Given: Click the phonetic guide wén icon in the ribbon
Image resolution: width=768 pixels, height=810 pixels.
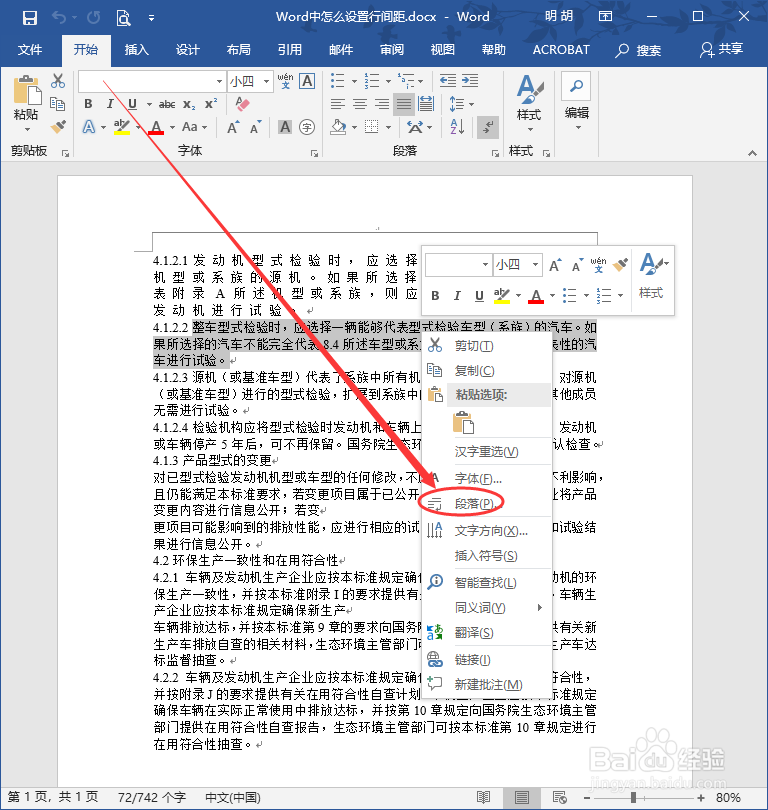Looking at the screenshot, I should pos(285,81).
